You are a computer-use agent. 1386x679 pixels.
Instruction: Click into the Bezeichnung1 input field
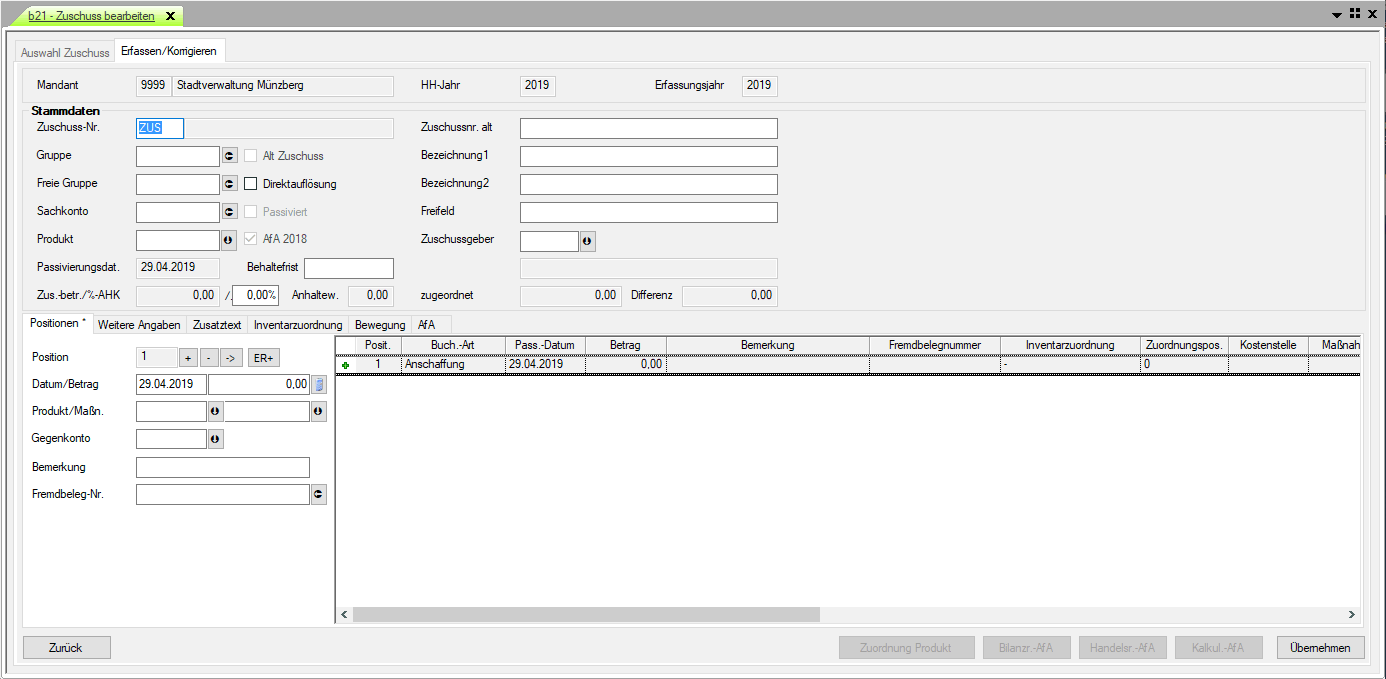[x=648, y=157]
